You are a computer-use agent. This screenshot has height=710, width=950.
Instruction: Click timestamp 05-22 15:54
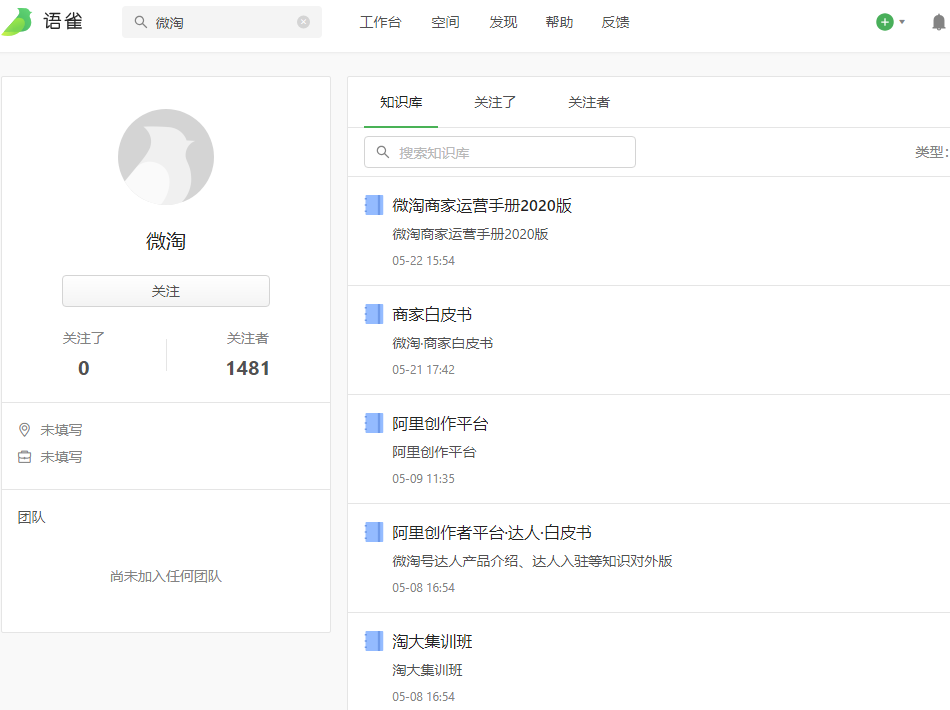pyautogui.click(x=424, y=260)
